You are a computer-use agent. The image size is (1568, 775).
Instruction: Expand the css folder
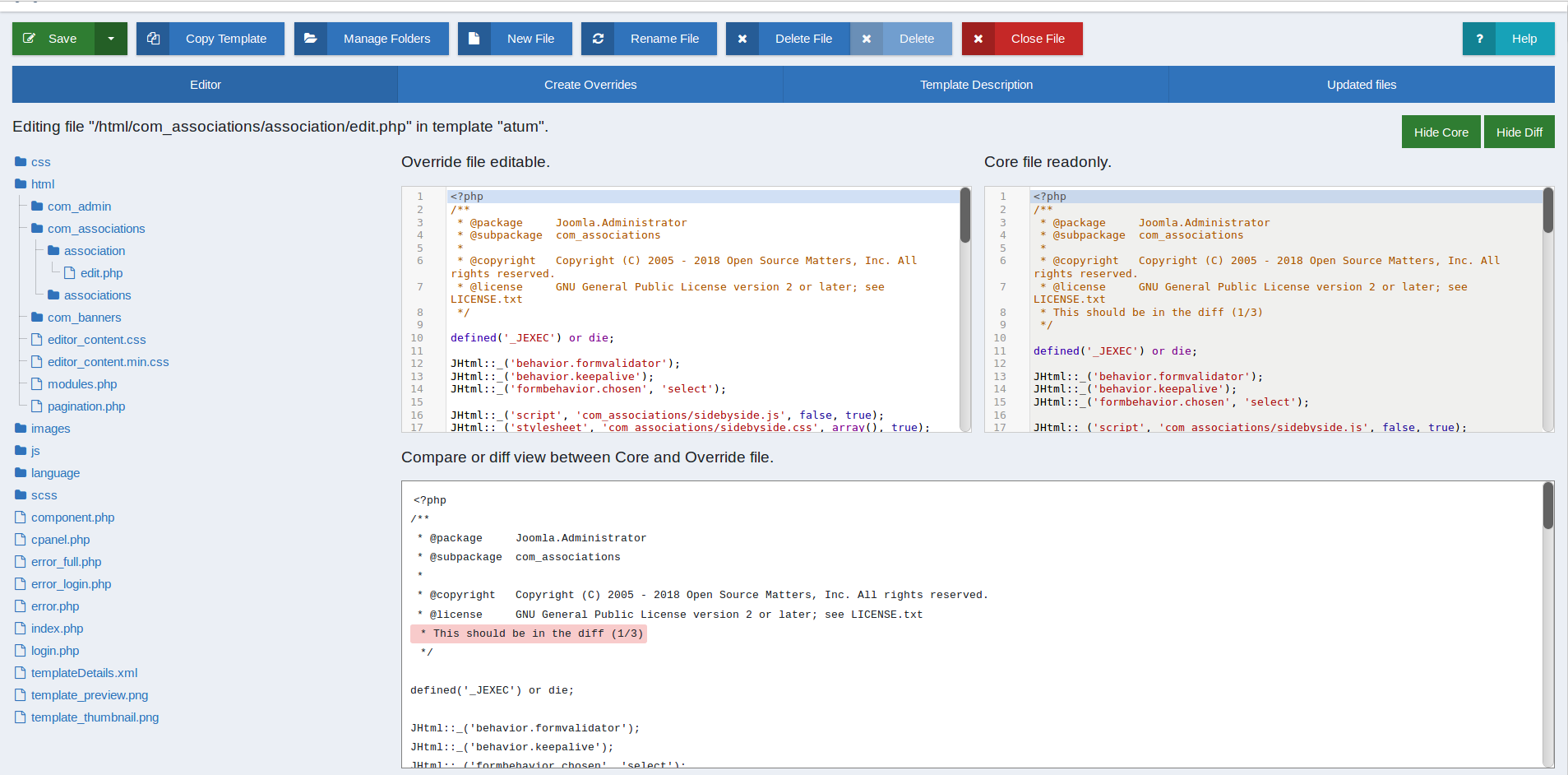click(33, 162)
